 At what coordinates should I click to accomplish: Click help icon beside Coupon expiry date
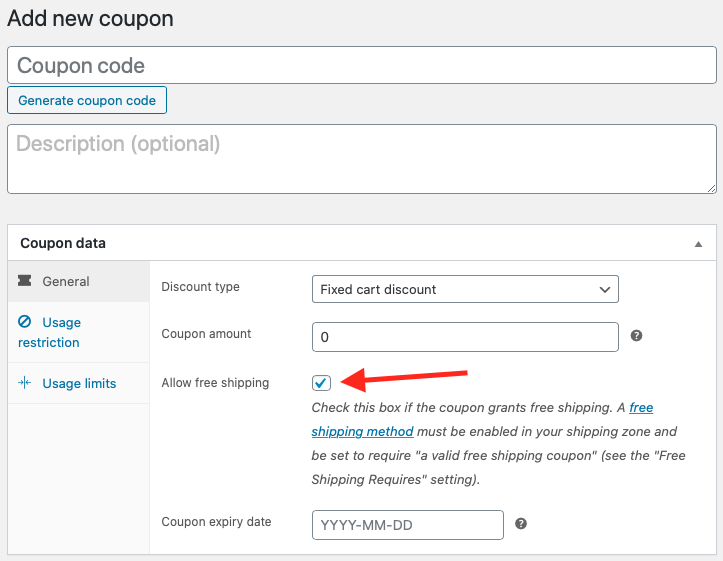[x=521, y=524]
